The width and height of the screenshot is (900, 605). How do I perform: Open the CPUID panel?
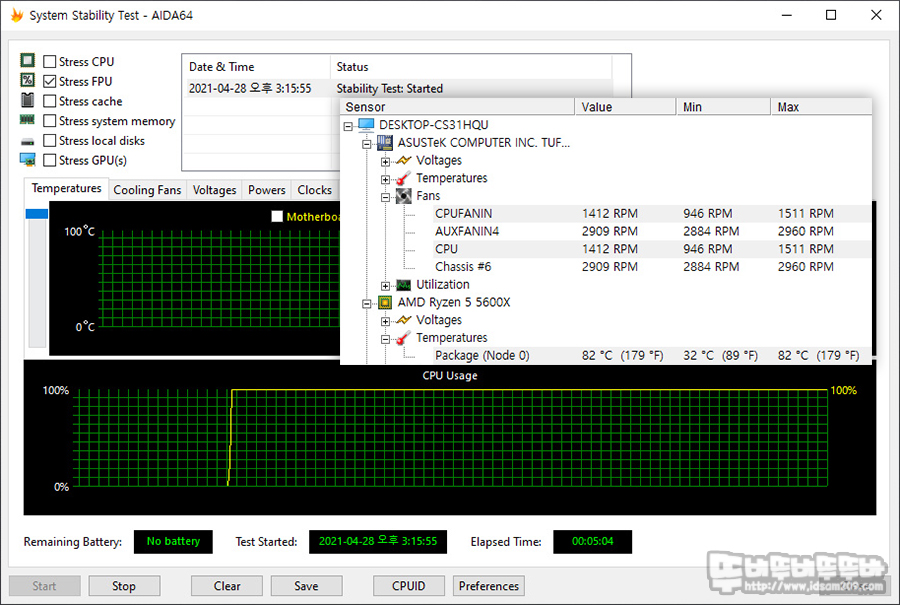pos(409,585)
